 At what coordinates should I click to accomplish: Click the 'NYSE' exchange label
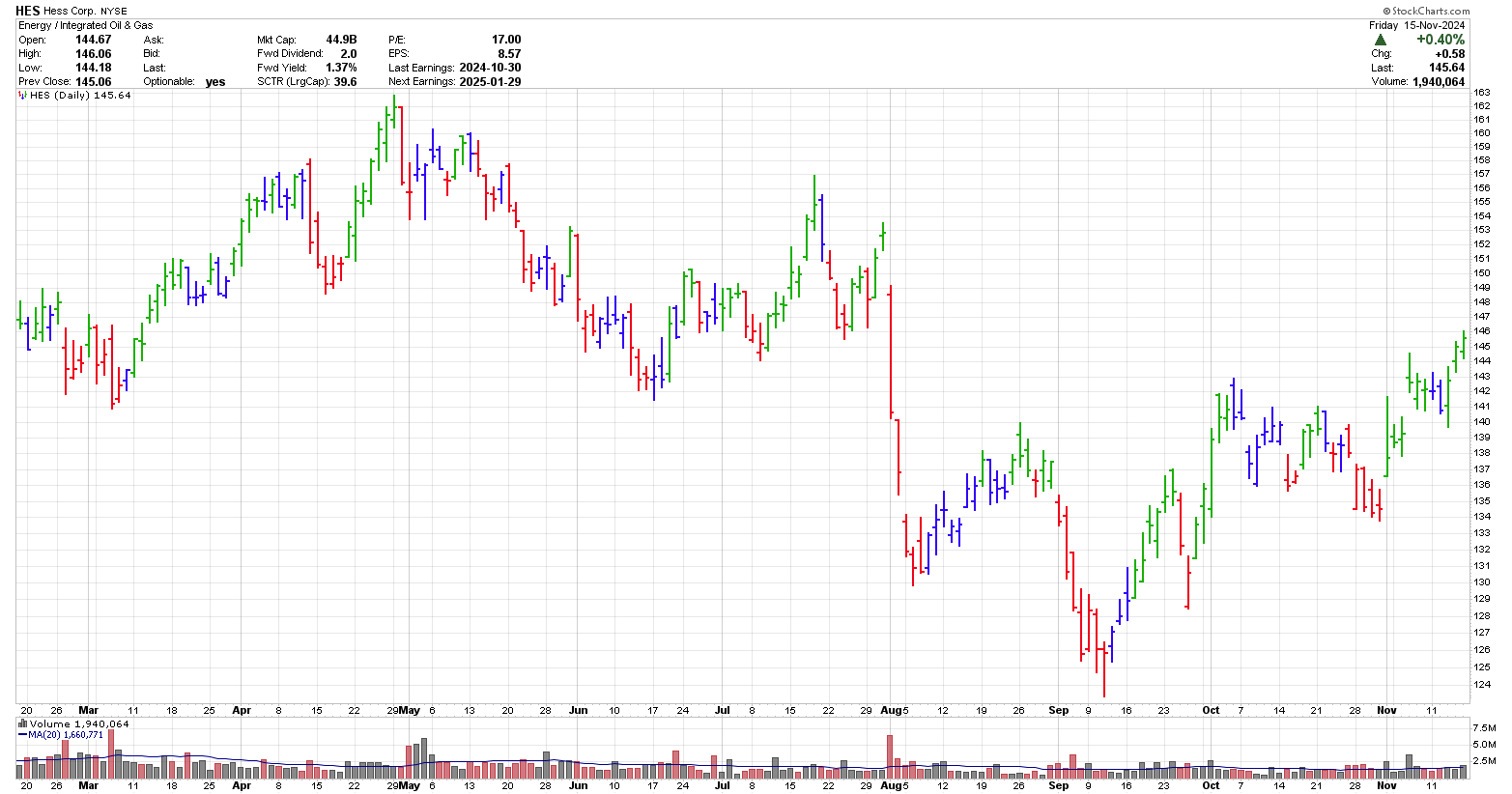pyautogui.click(x=114, y=12)
